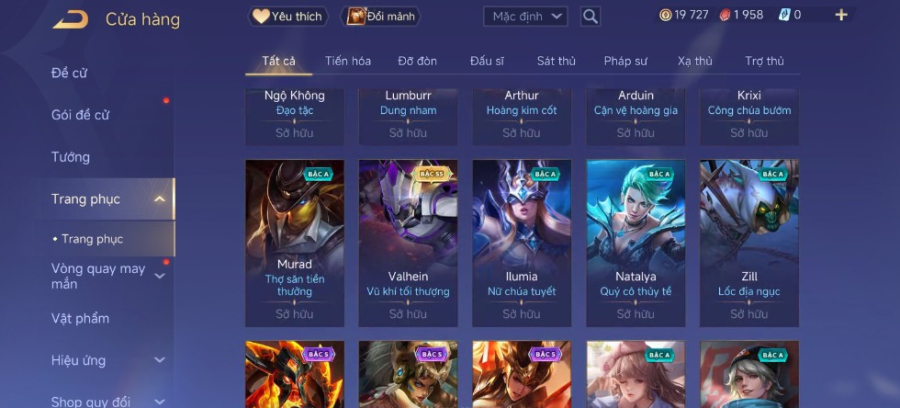Screen dimensions: 900x408
Task: Open the Mặc định sort dropdown
Action: click(x=525, y=17)
